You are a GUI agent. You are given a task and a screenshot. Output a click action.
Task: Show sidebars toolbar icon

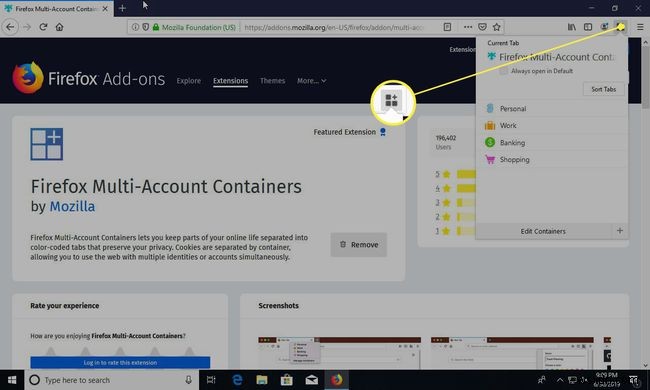point(588,27)
